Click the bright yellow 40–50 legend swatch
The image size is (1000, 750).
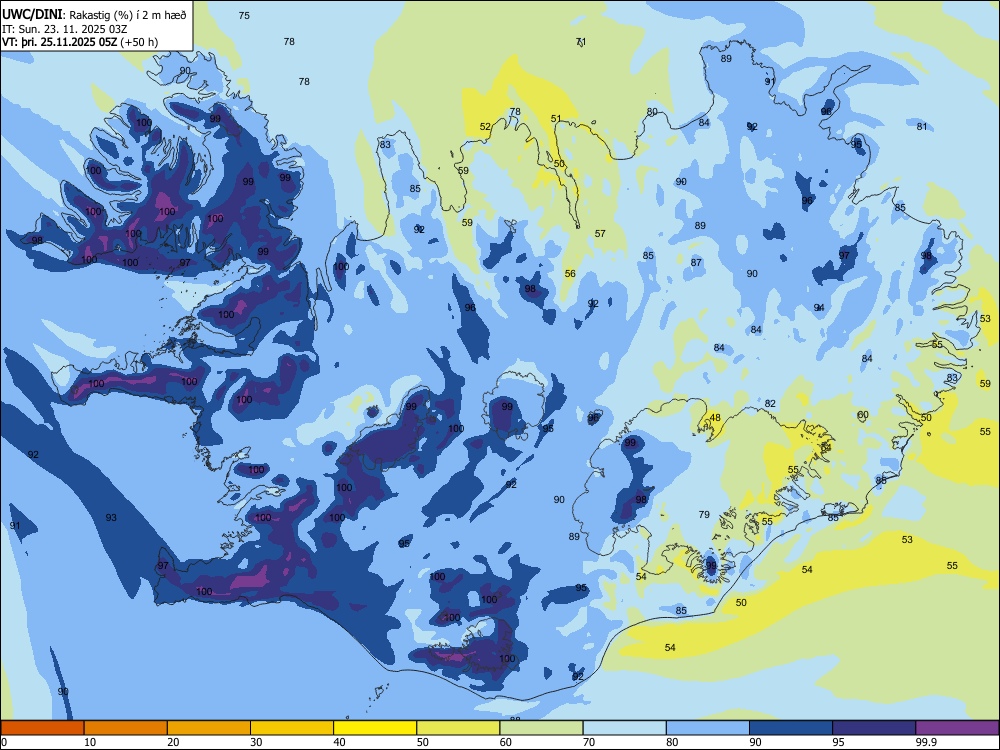(375, 728)
